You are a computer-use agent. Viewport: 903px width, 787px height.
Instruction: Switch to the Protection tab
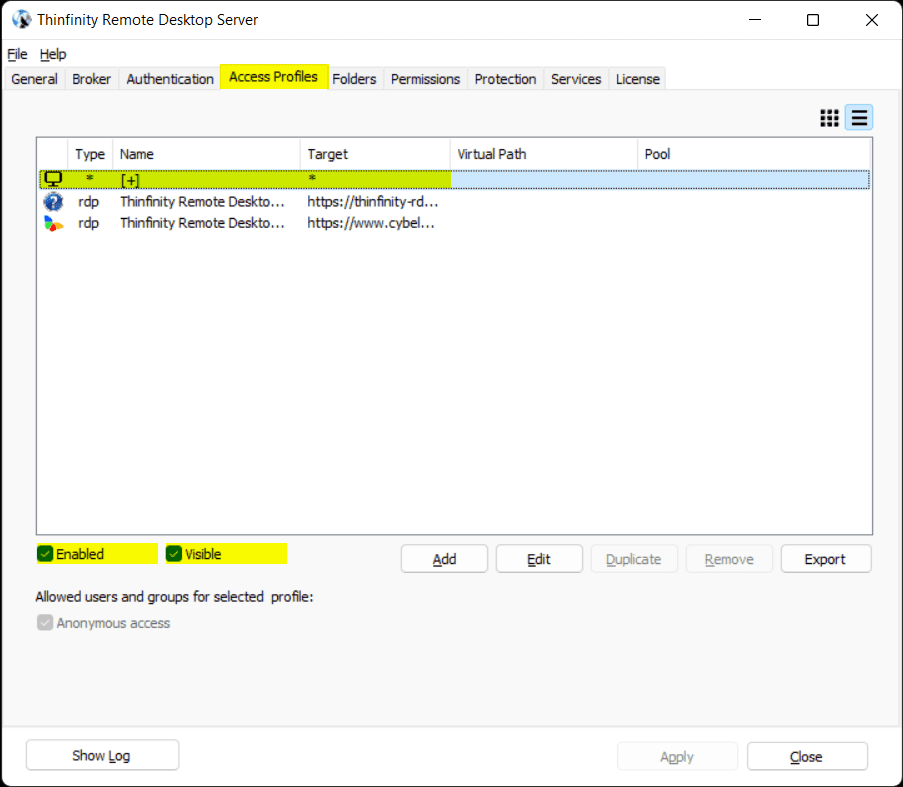(x=505, y=79)
